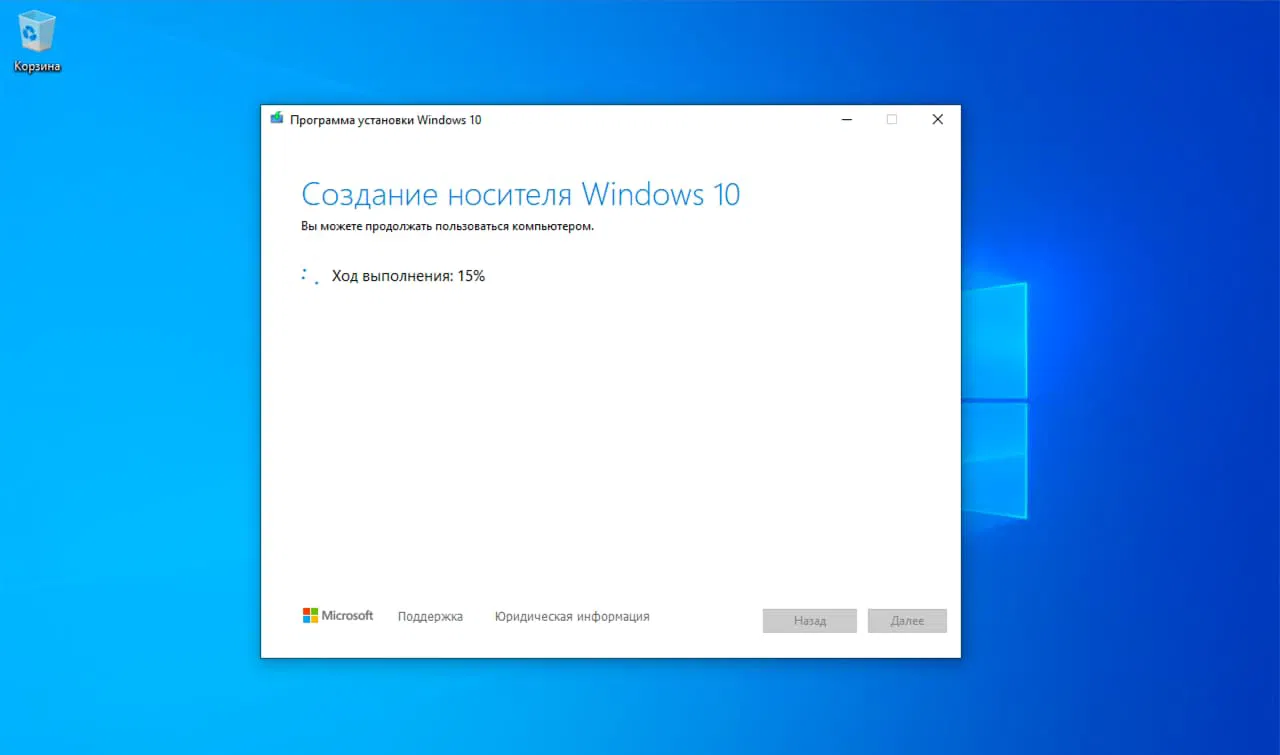Open the Юридическая информация legal link
The height and width of the screenshot is (755, 1280).
click(x=571, y=616)
